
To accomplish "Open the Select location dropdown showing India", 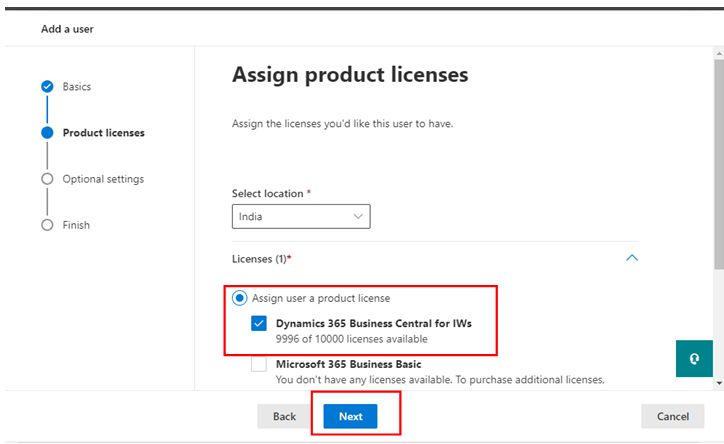I will (301, 216).
